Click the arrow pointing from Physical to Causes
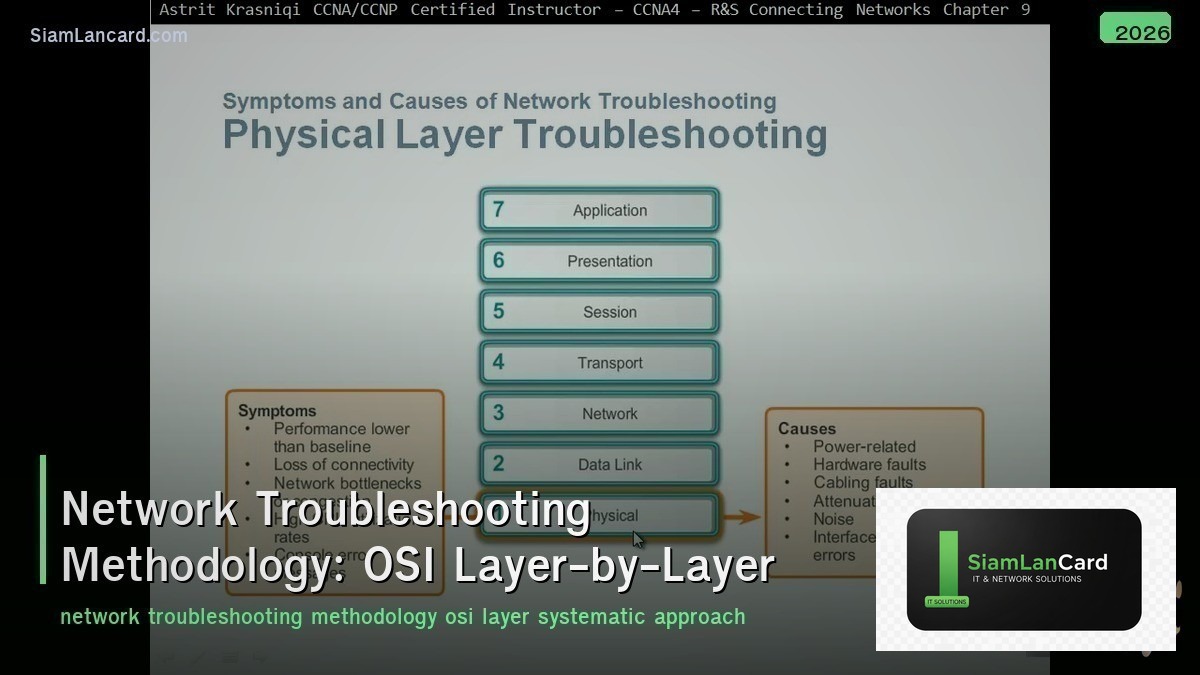The image size is (1200, 675). point(740,517)
